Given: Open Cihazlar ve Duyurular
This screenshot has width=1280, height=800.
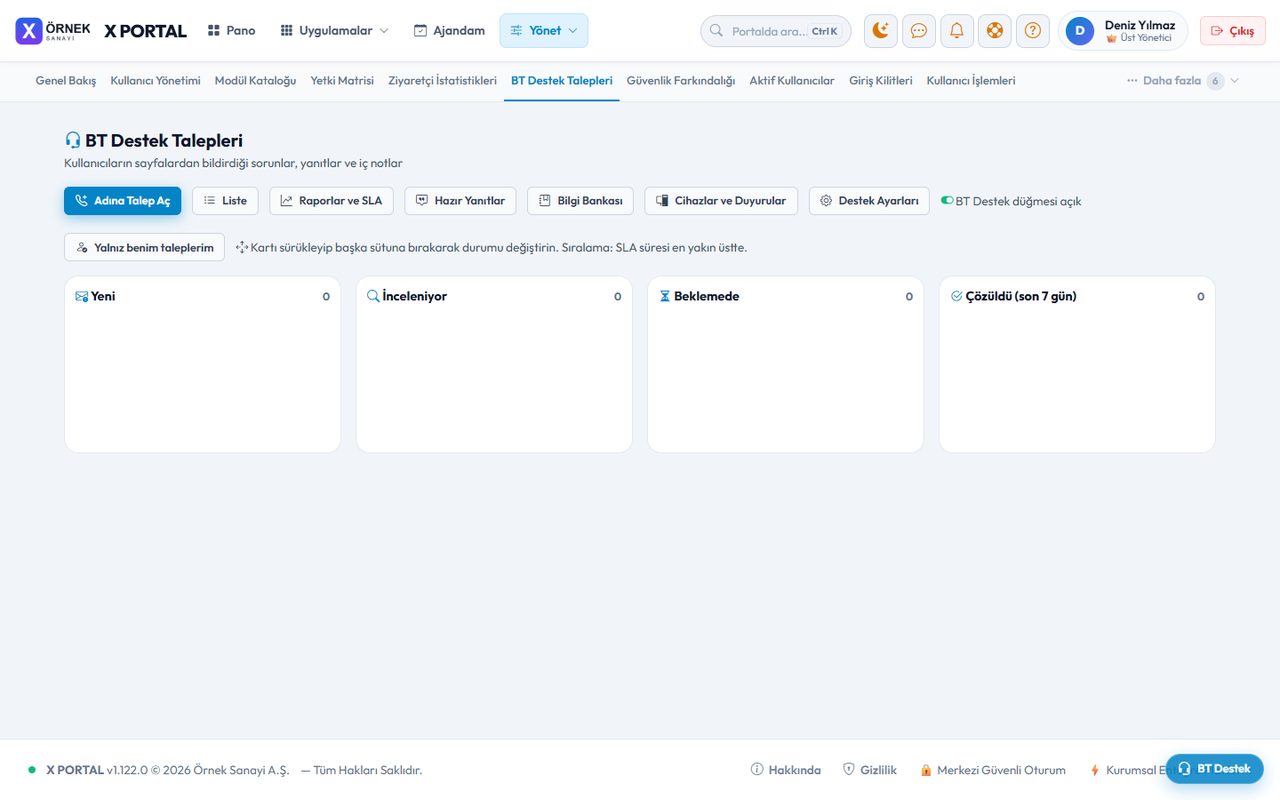Looking at the screenshot, I should point(721,201).
